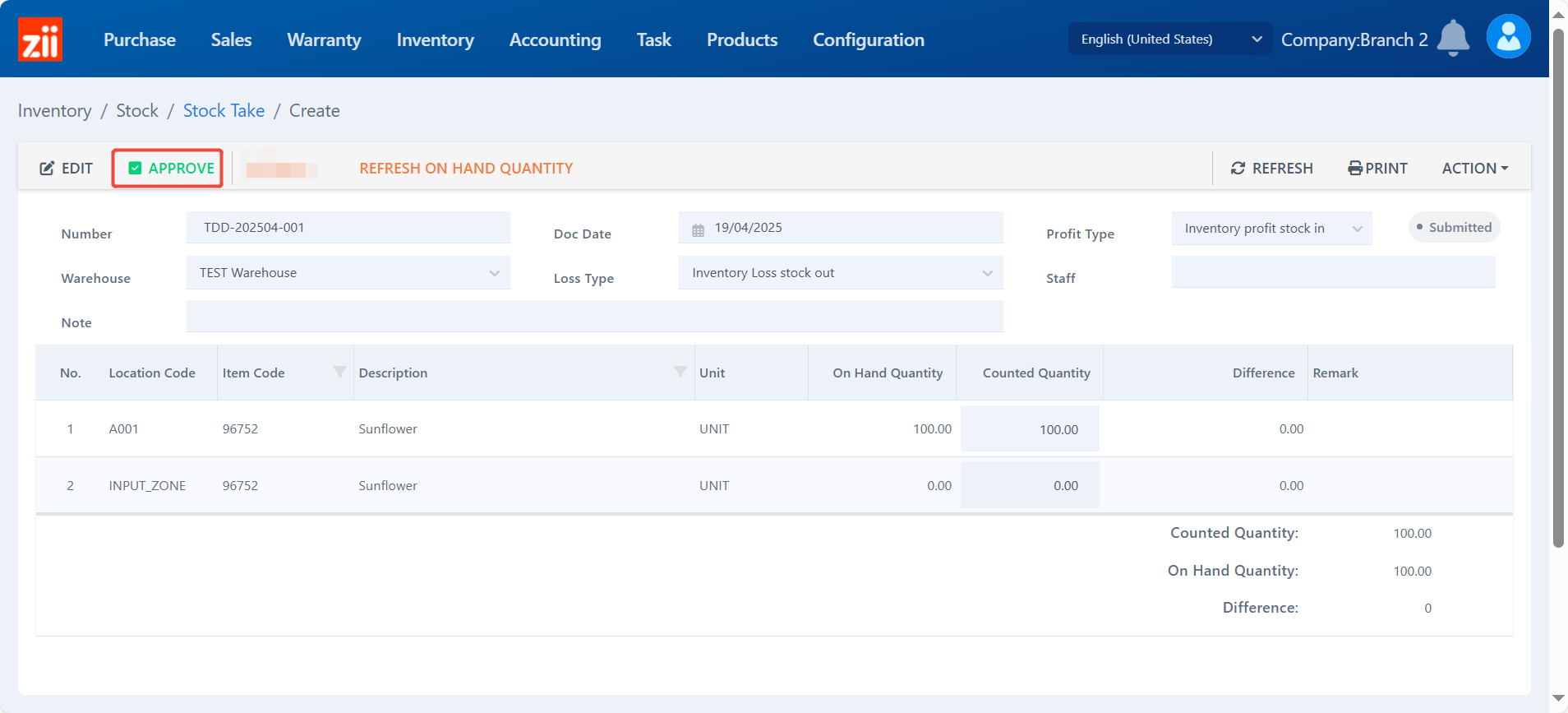
Task: Open the Task menu
Action: (653, 39)
